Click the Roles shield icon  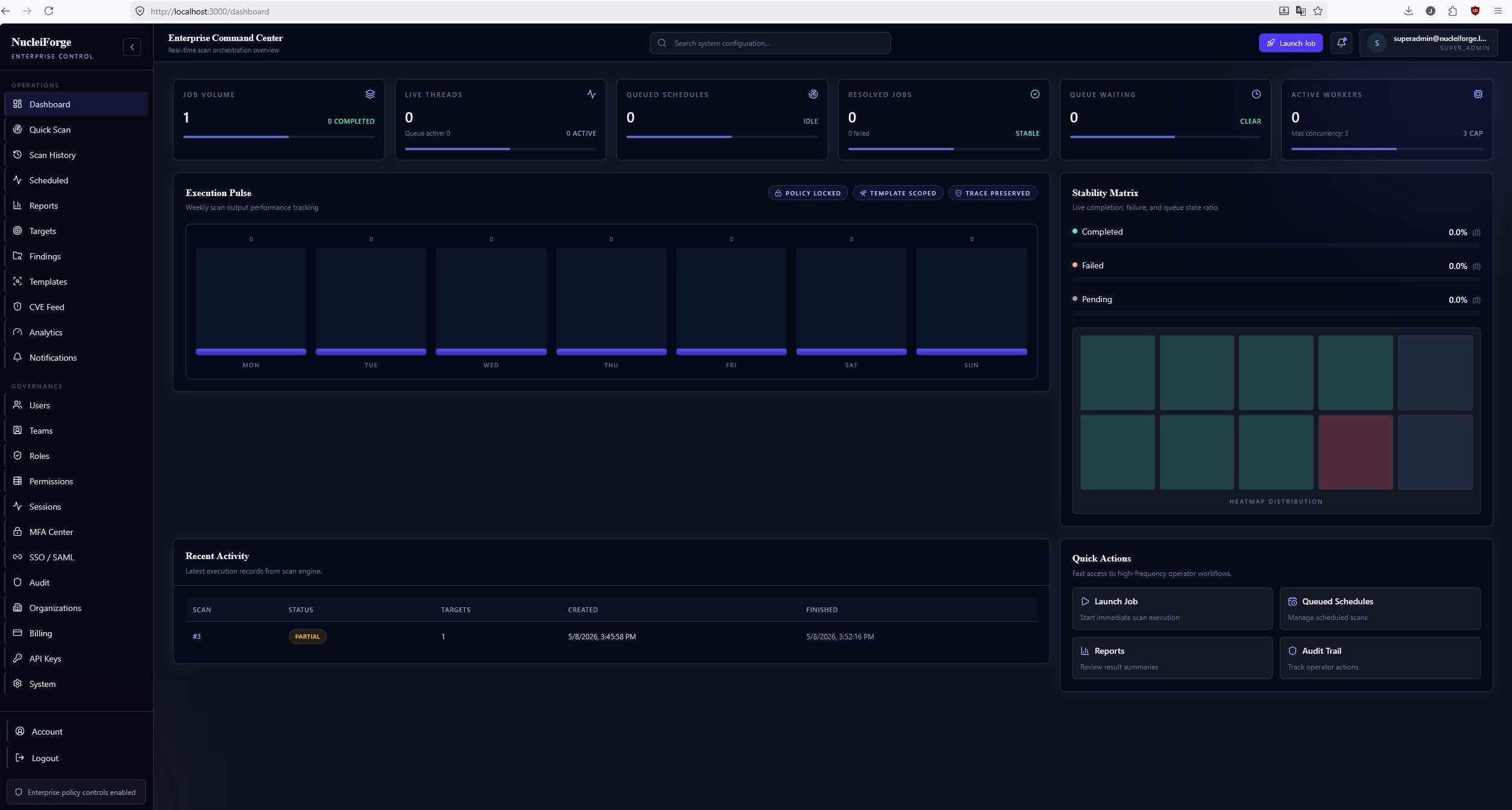[17, 455]
